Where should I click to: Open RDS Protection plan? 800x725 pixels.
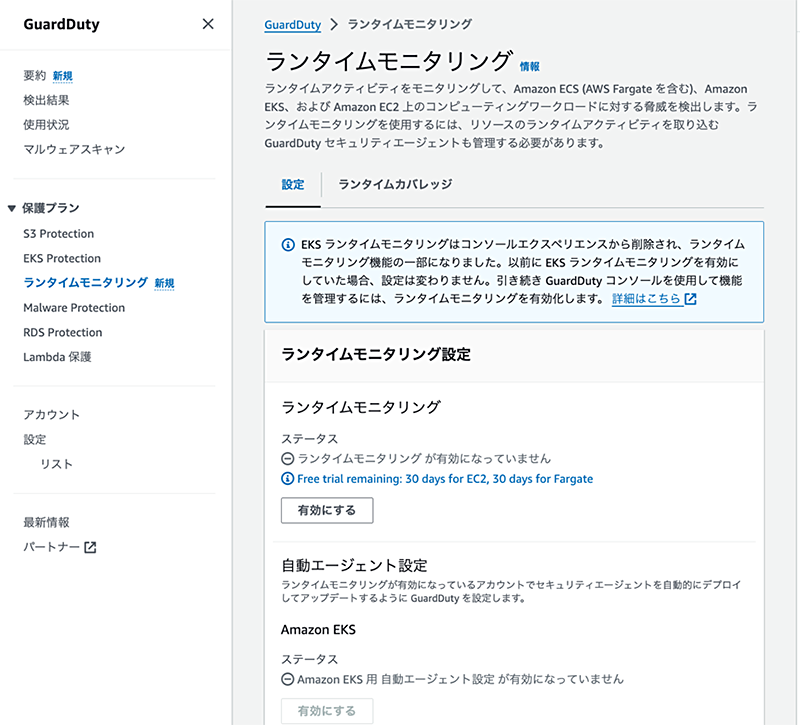tap(63, 332)
